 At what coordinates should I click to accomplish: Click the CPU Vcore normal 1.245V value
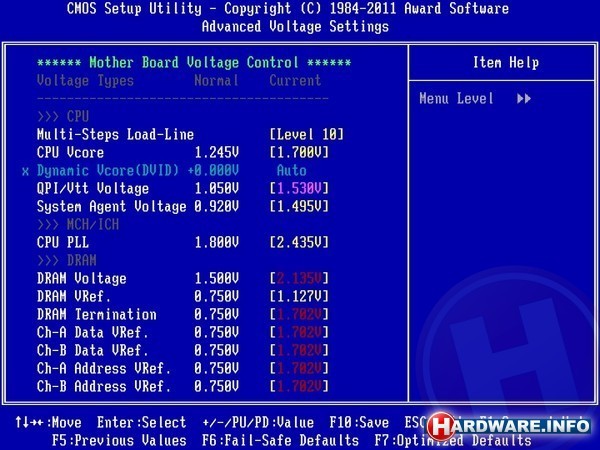217,153
